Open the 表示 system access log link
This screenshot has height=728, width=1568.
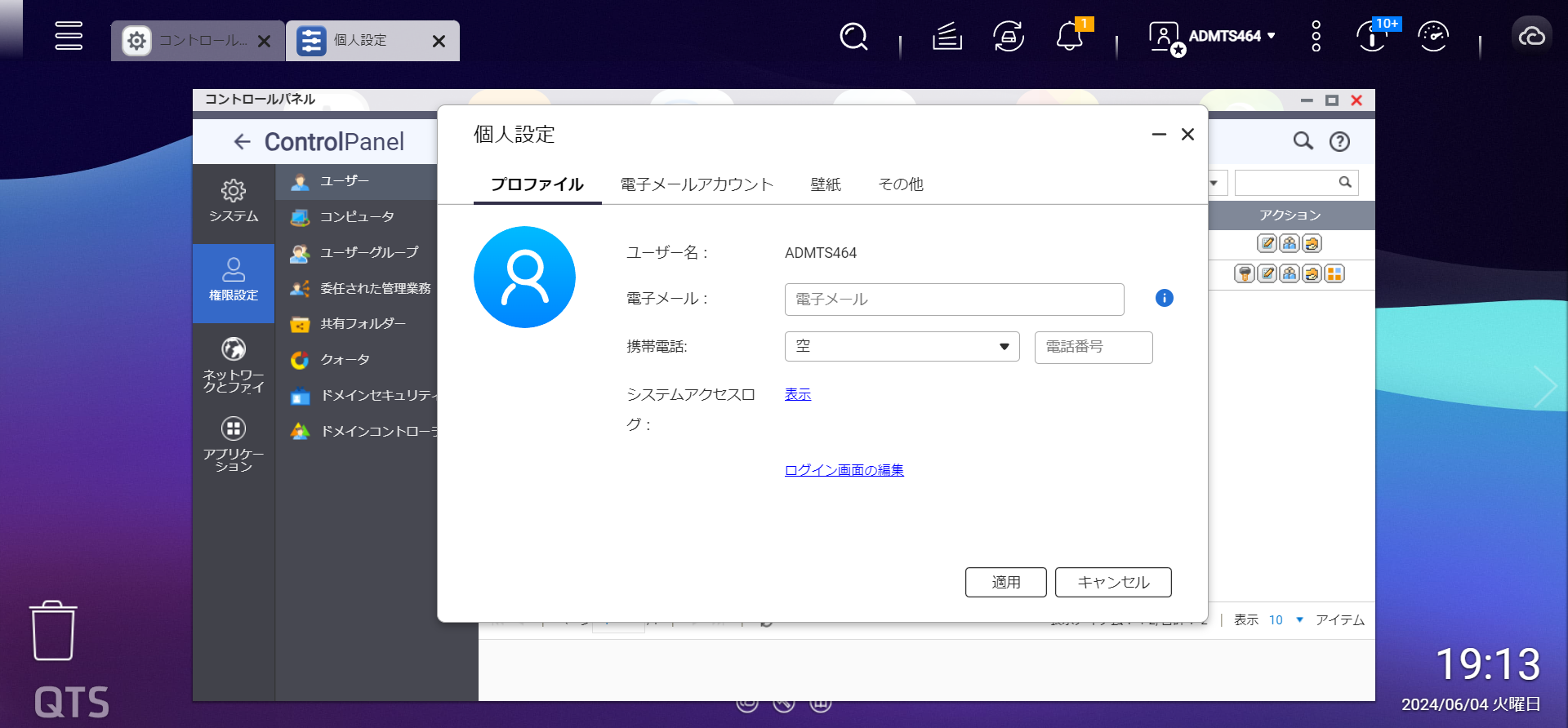point(798,394)
